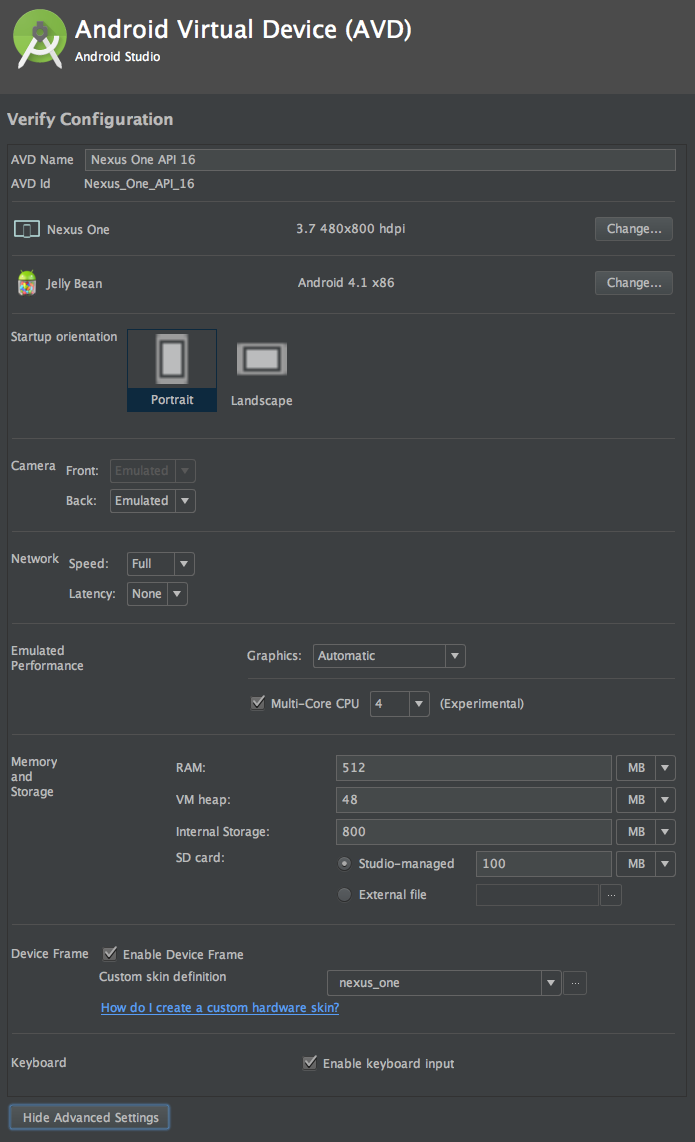Disable the Multi-Core CPU checkbox
Viewport: 695px width, 1142px height.
(x=258, y=704)
